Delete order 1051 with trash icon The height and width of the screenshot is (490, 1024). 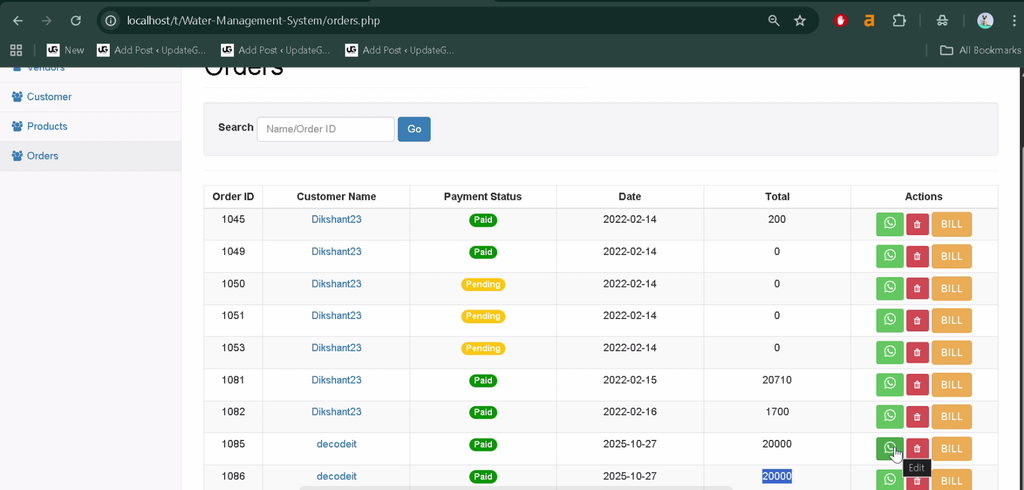917,321
